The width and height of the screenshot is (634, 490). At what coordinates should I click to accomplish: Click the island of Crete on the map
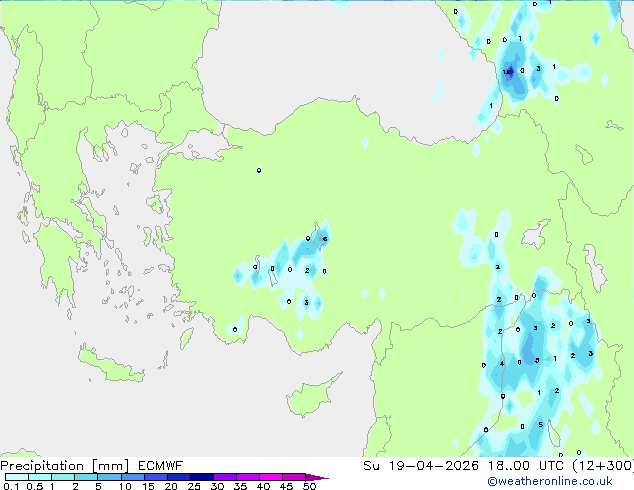111,366
